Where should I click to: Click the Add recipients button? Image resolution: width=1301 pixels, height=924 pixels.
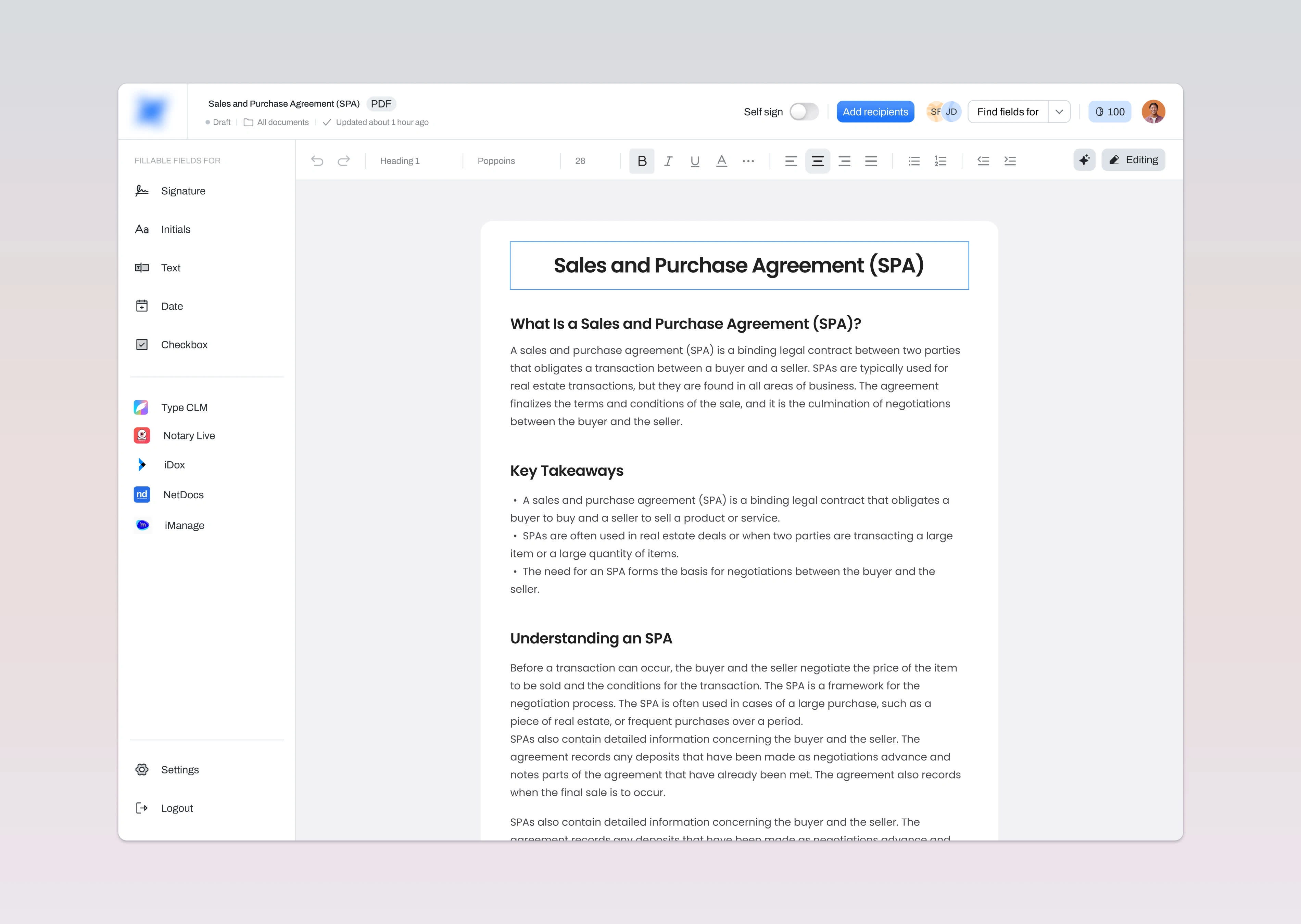(875, 112)
